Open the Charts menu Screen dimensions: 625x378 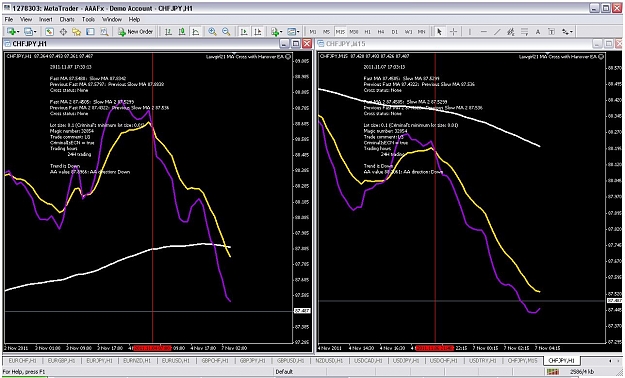67,19
